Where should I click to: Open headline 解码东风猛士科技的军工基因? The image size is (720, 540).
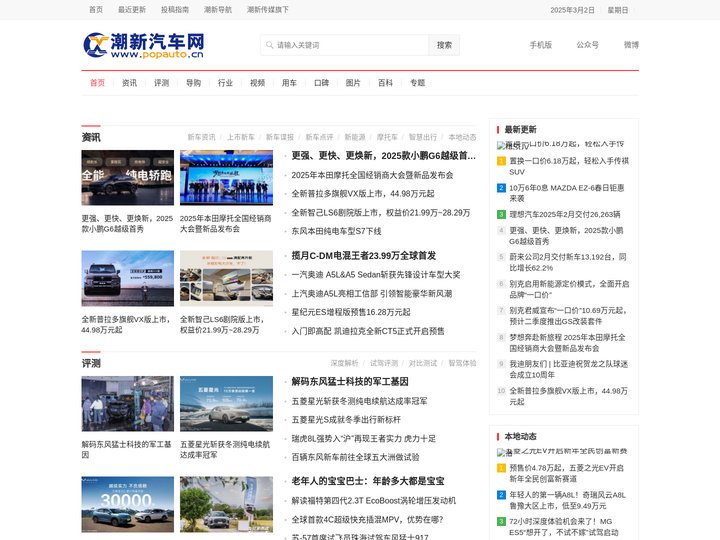coord(350,381)
